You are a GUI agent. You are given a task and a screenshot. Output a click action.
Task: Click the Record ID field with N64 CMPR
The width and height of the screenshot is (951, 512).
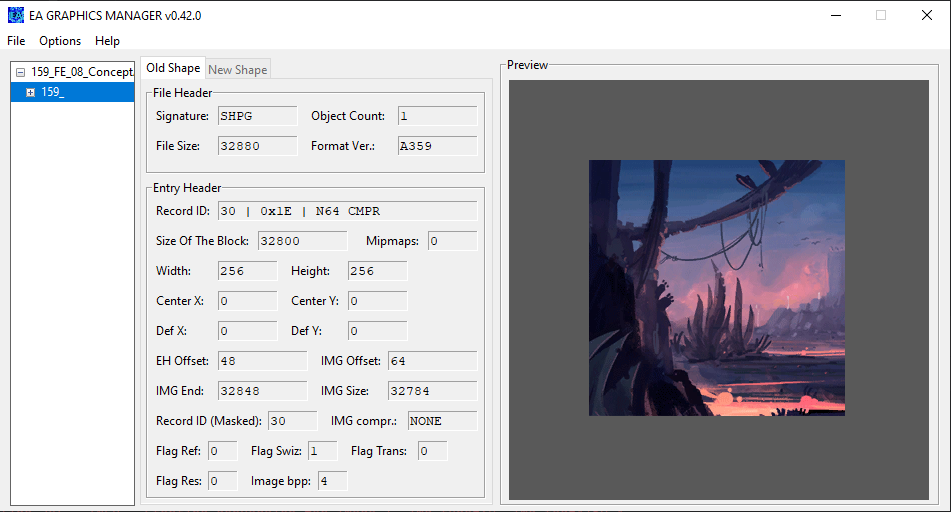click(348, 211)
